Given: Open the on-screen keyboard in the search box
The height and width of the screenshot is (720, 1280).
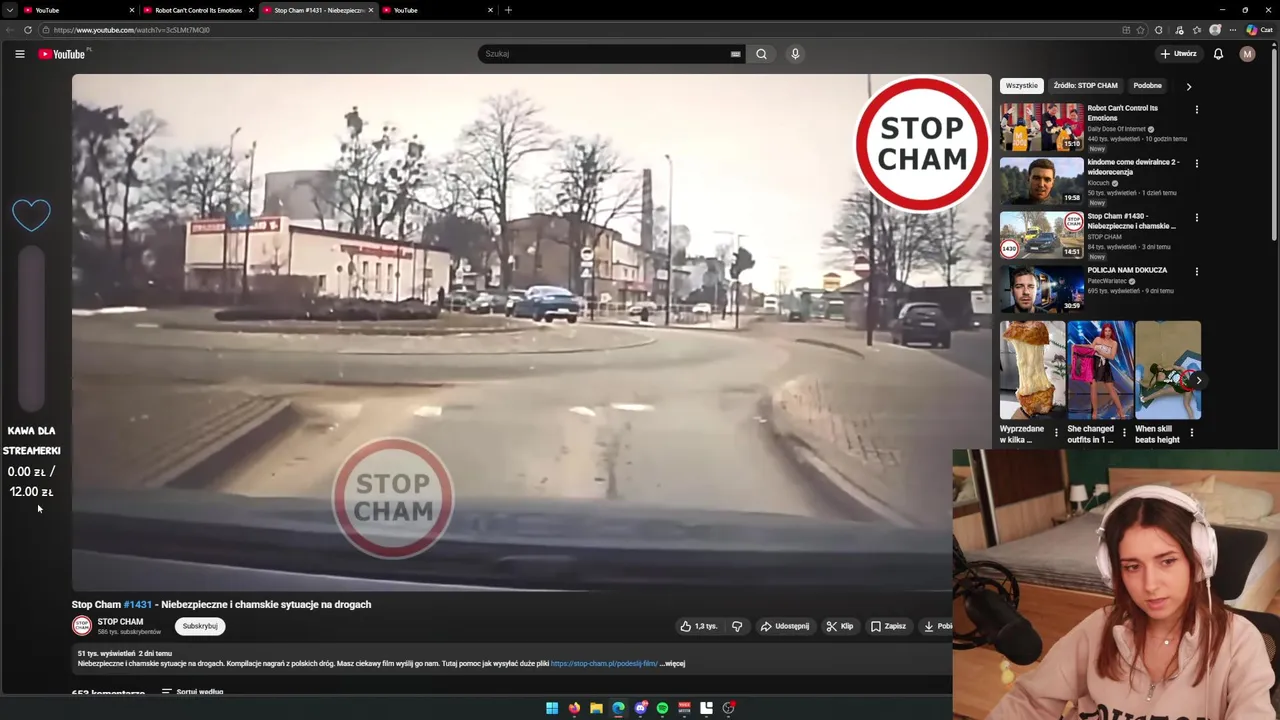Looking at the screenshot, I should tap(735, 54).
